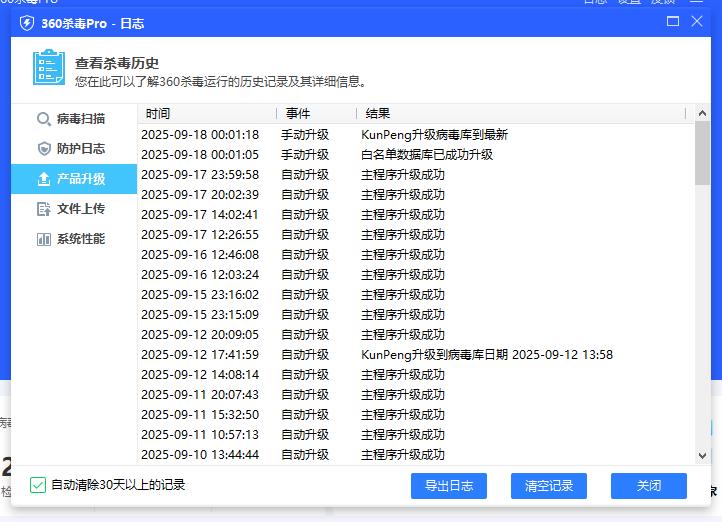Select row 2025-09-11 20:07:43
Screen dimensions: 722x522
point(416,395)
